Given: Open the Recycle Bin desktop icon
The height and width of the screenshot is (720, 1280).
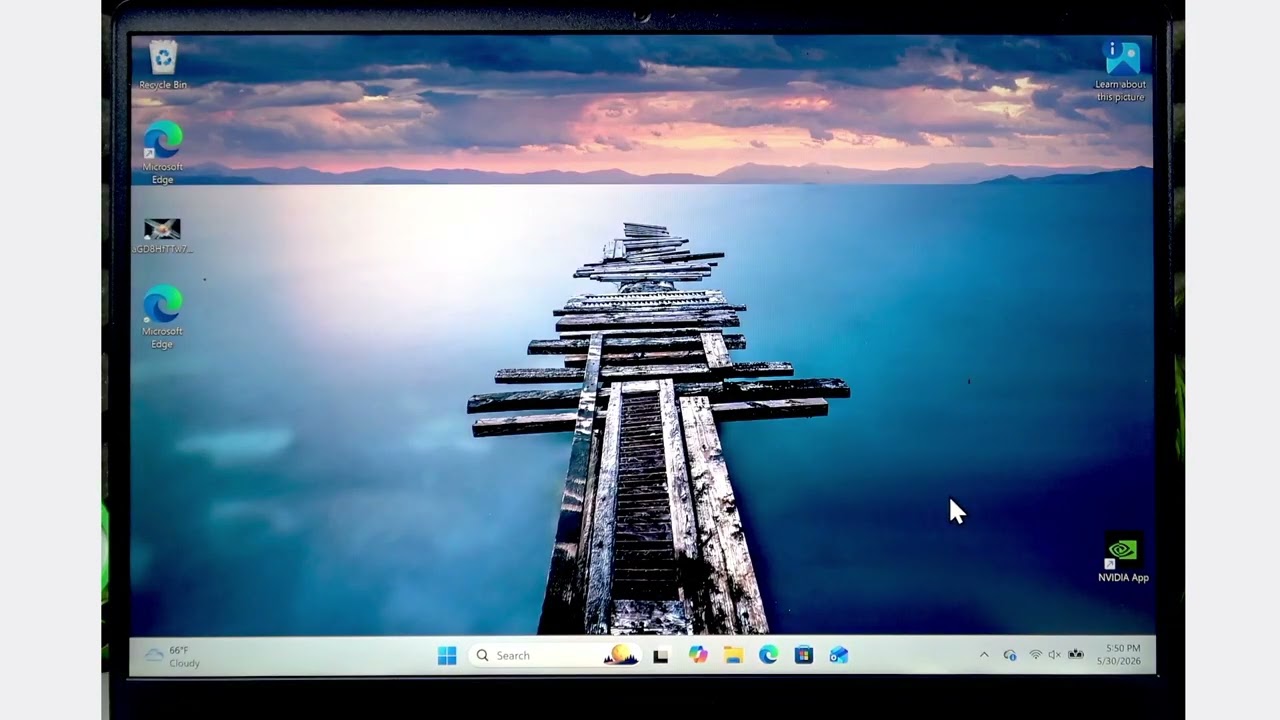Looking at the screenshot, I should 163,65.
